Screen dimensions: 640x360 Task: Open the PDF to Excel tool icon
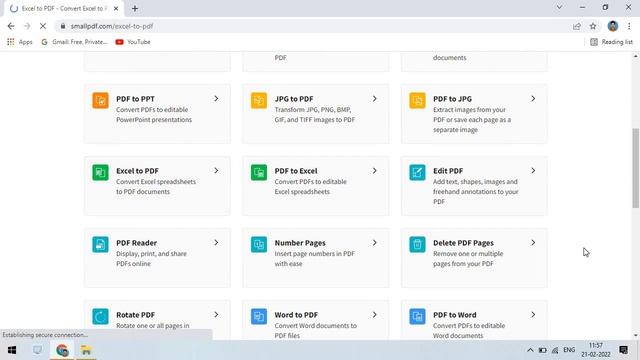[259, 172]
